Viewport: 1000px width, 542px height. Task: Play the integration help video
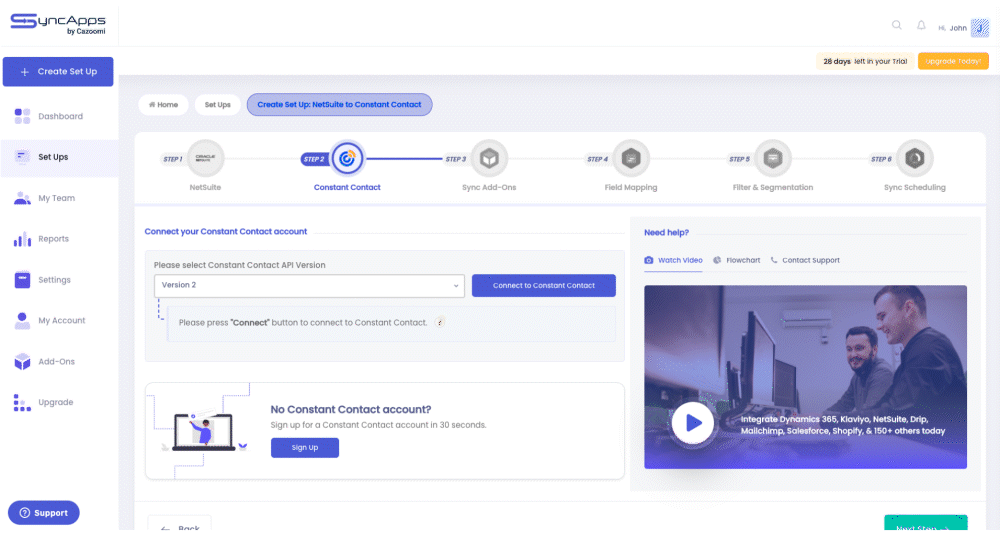coord(693,423)
